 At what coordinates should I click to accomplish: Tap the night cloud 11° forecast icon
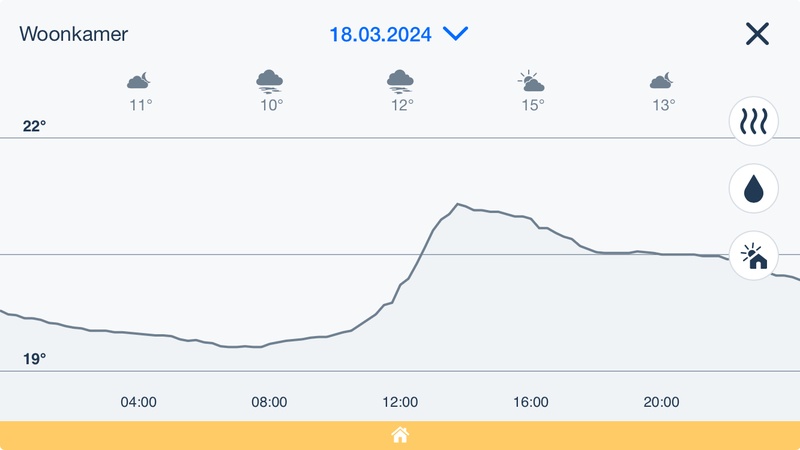pyautogui.click(x=139, y=80)
